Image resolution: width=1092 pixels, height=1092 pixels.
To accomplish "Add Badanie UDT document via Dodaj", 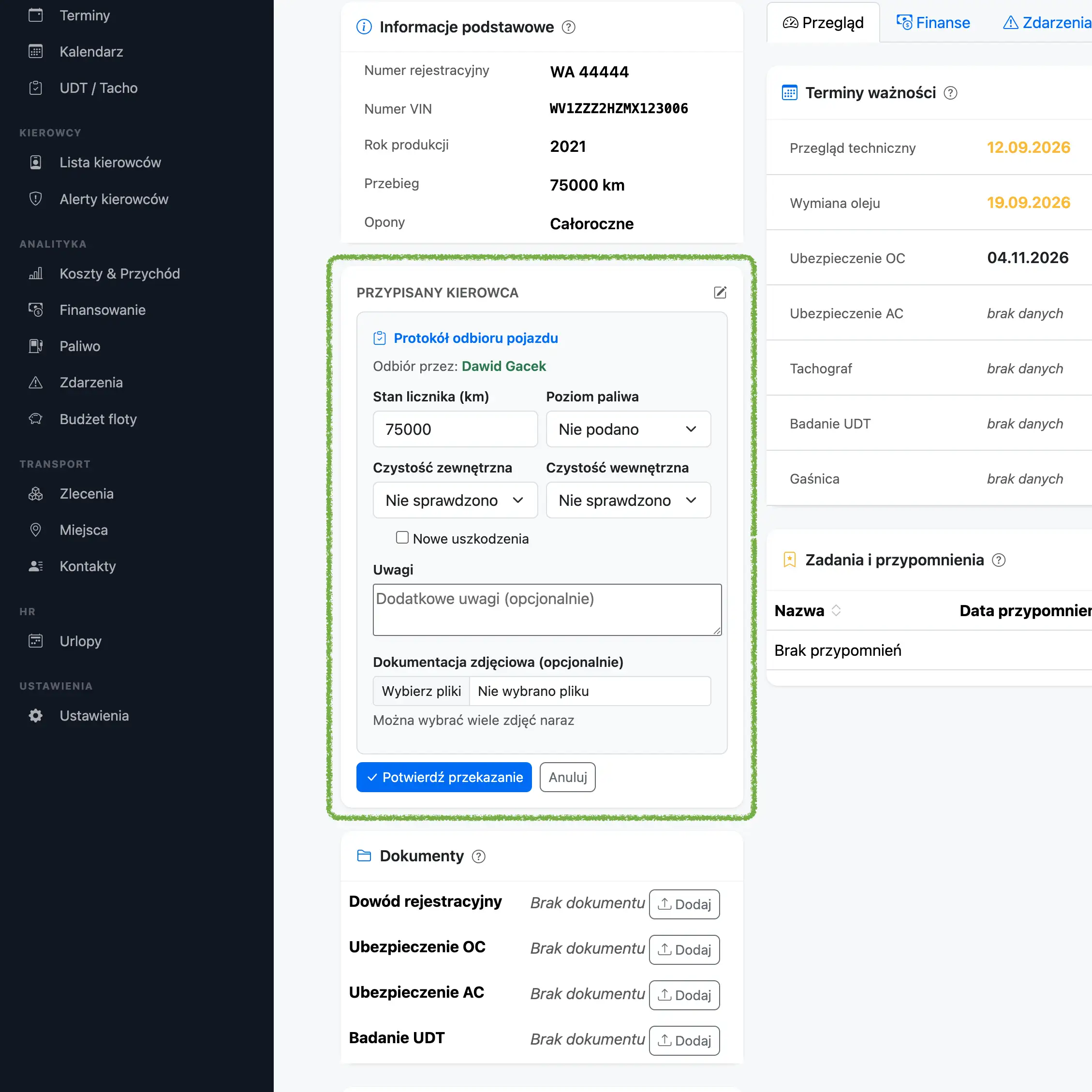I will [684, 1041].
